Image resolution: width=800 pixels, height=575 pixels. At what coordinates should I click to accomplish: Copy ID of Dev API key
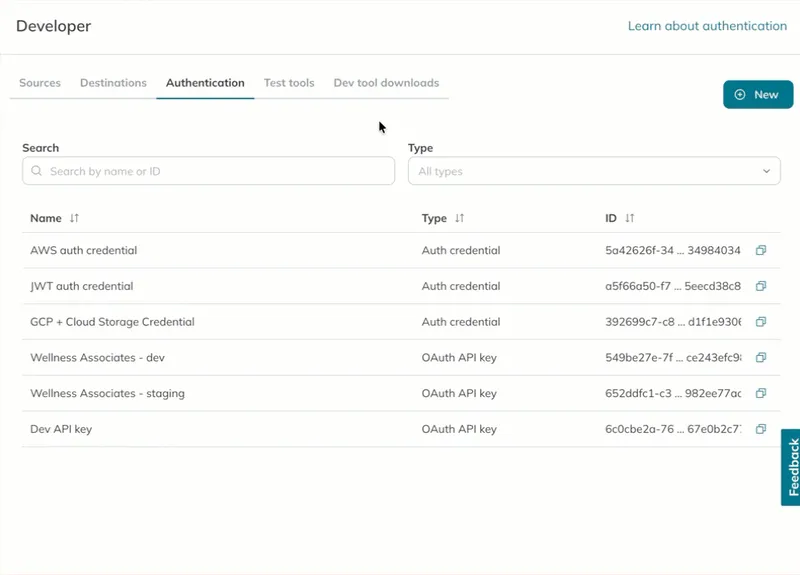(761, 429)
